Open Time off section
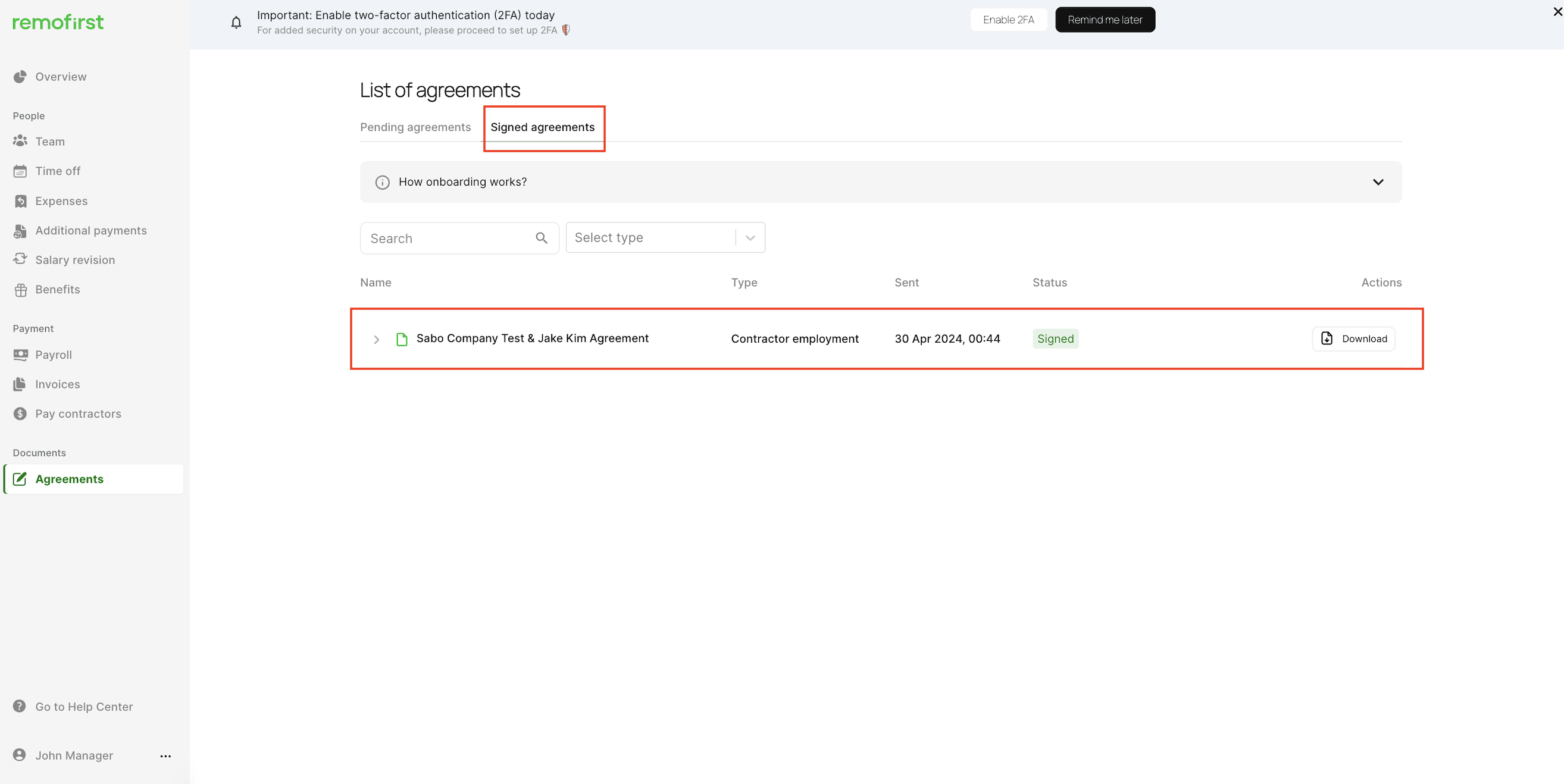 click(58, 171)
